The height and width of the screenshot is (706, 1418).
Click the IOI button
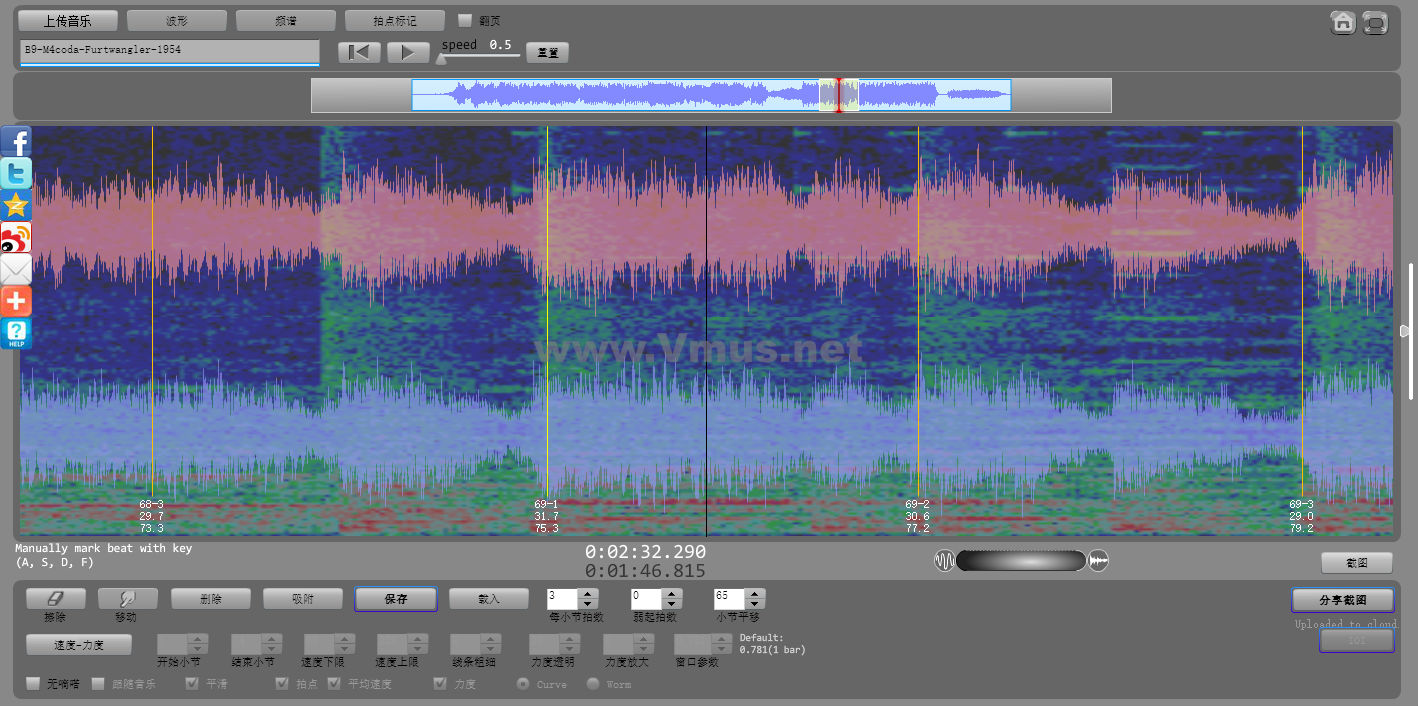pyautogui.click(x=1357, y=640)
